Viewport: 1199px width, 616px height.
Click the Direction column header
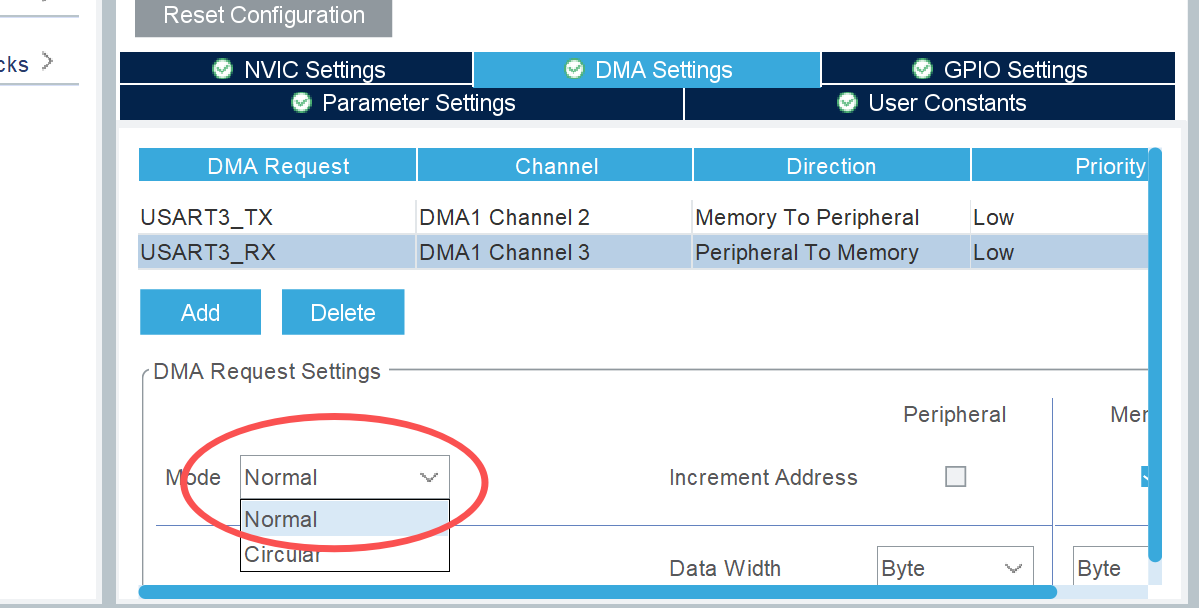831,165
